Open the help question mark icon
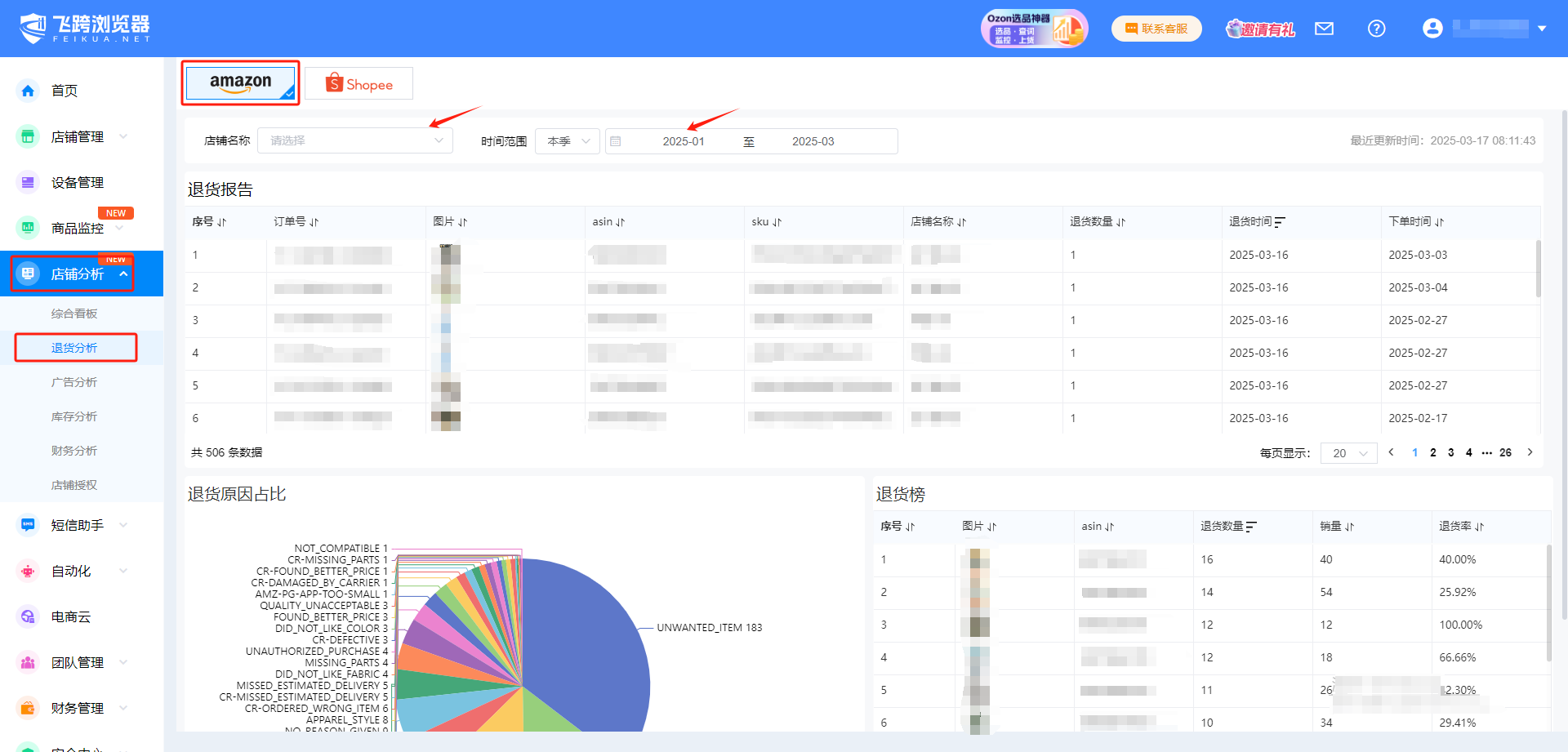The height and width of the screenshot is (752, 1568). tap(1376, 29)
